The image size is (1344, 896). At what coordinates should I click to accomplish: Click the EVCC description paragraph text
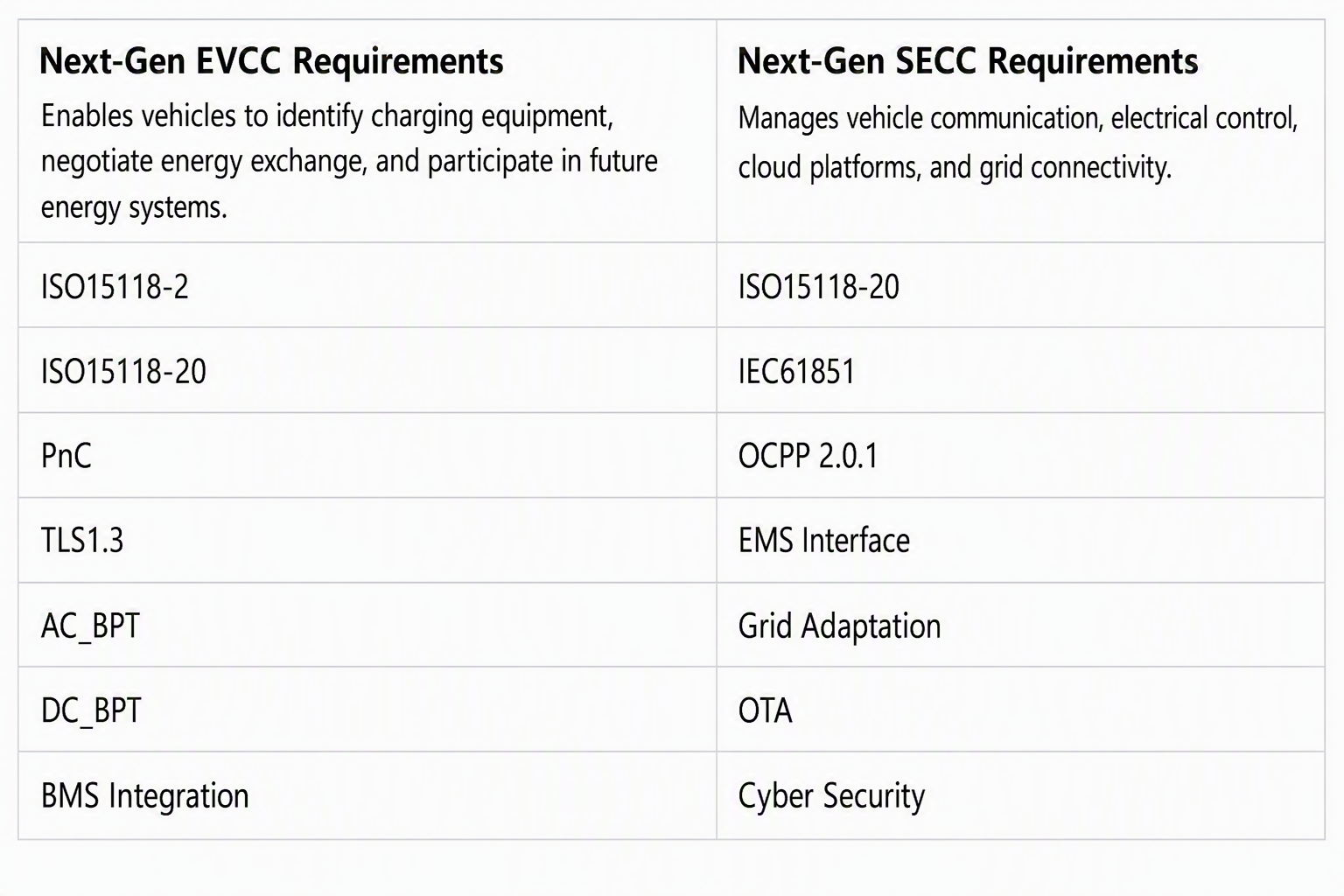pos(349,162)
